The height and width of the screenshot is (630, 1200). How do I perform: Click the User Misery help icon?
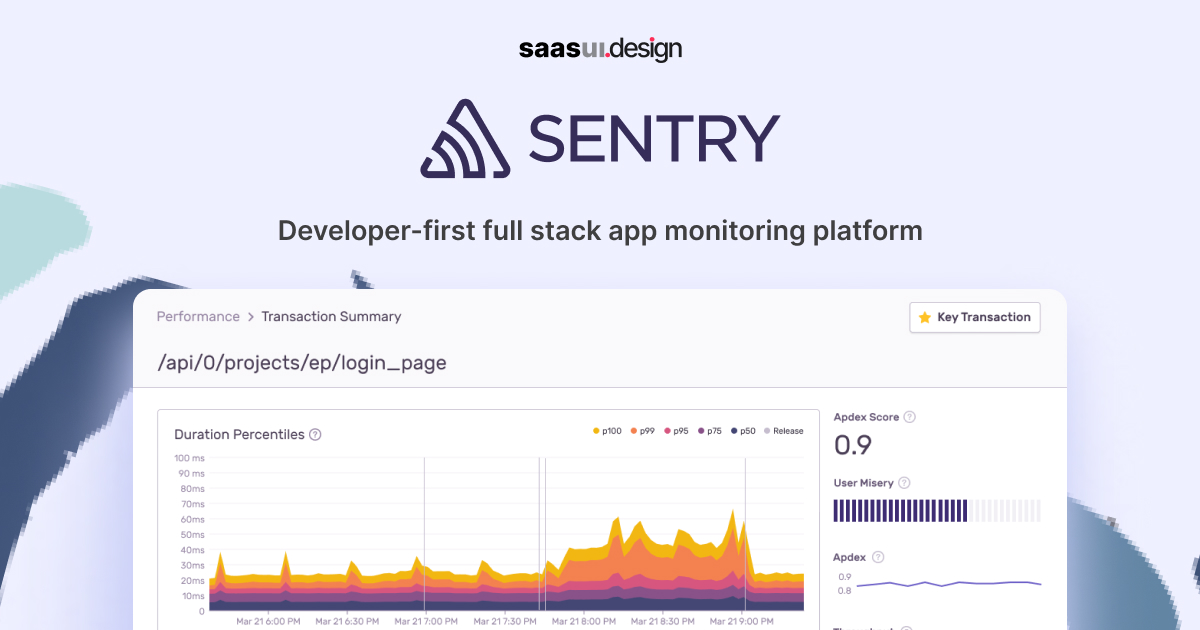click(903, 482)
